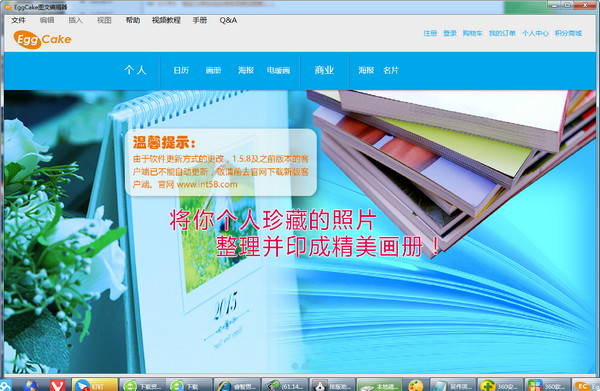Viewport: 600px width, 391px height.
Task: Switch to the Internet Explorer taskbar window
Action: (236, 385)
